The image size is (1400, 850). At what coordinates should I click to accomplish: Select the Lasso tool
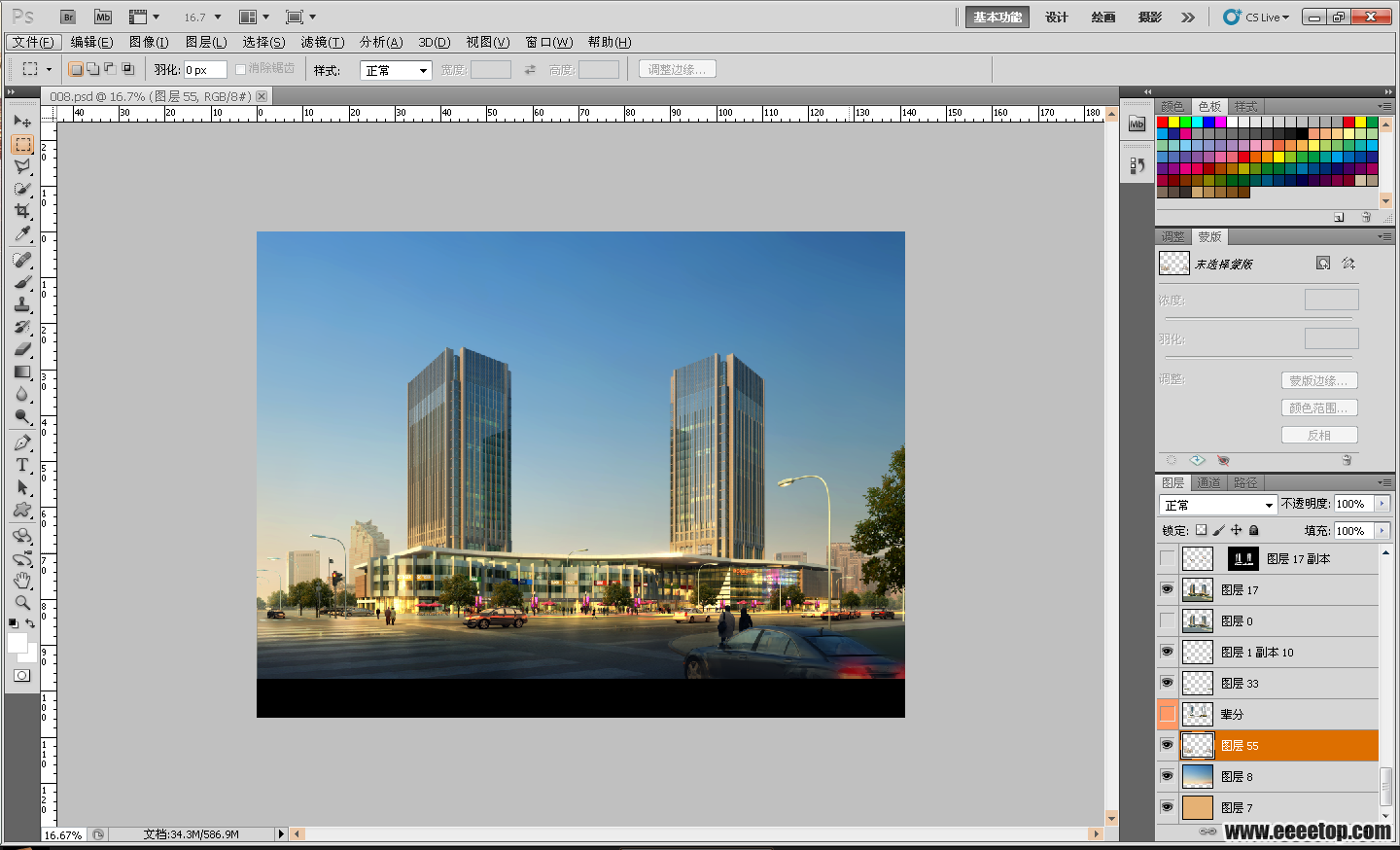click(22, 166)
